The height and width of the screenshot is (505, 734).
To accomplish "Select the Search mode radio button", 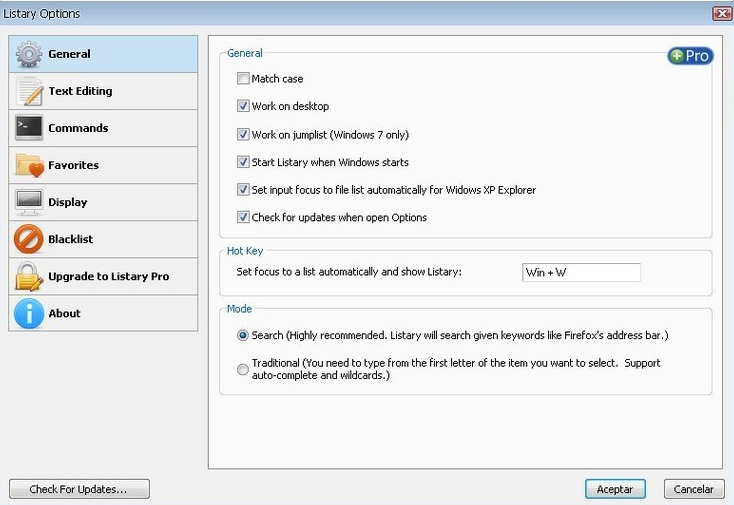I will click(x=242, y=335).
